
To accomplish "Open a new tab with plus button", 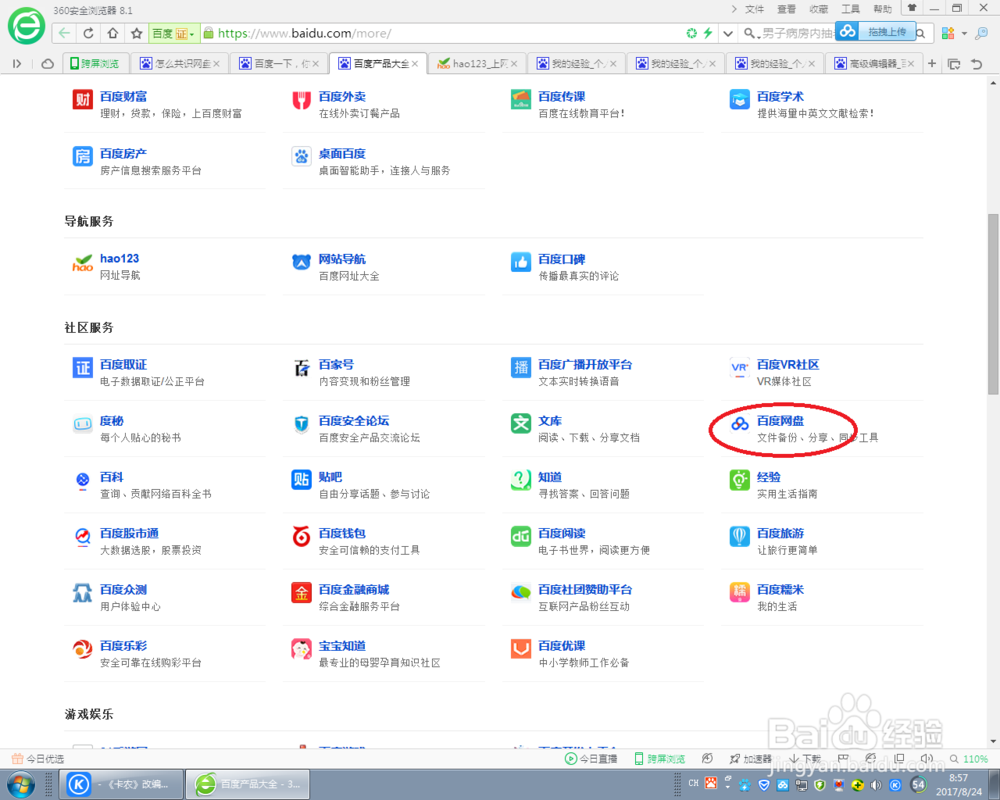I will pyautogui.click(x=932, y=63).
